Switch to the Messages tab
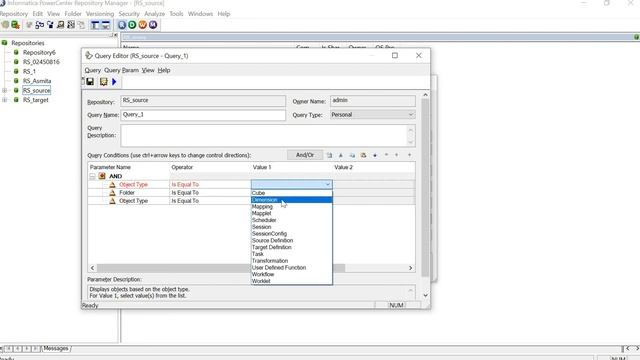The width and height of the screenshot is (640, 360). (x=56, y=348)
